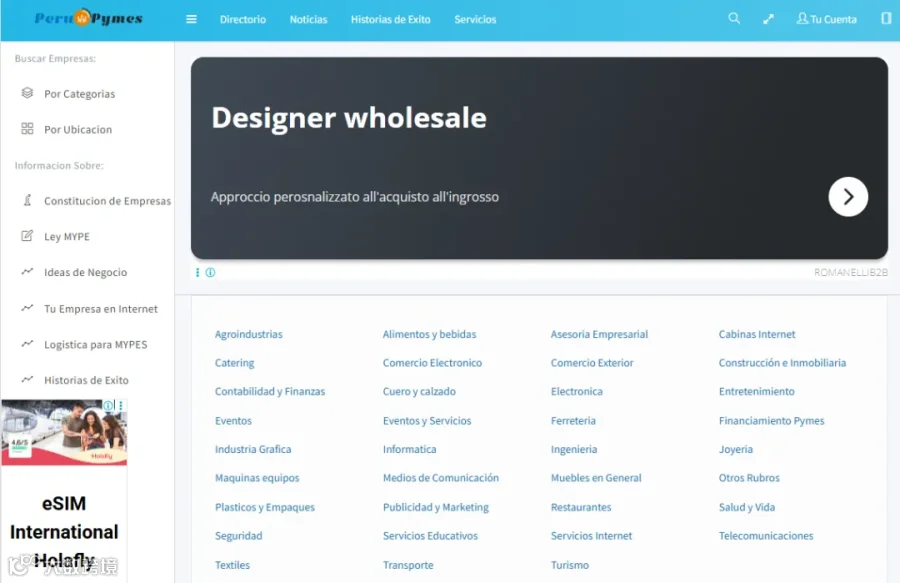The width and height of the screenshot is (900, 583).
Task: Click the search magnifier icon
Action: [x=734, y=18]
